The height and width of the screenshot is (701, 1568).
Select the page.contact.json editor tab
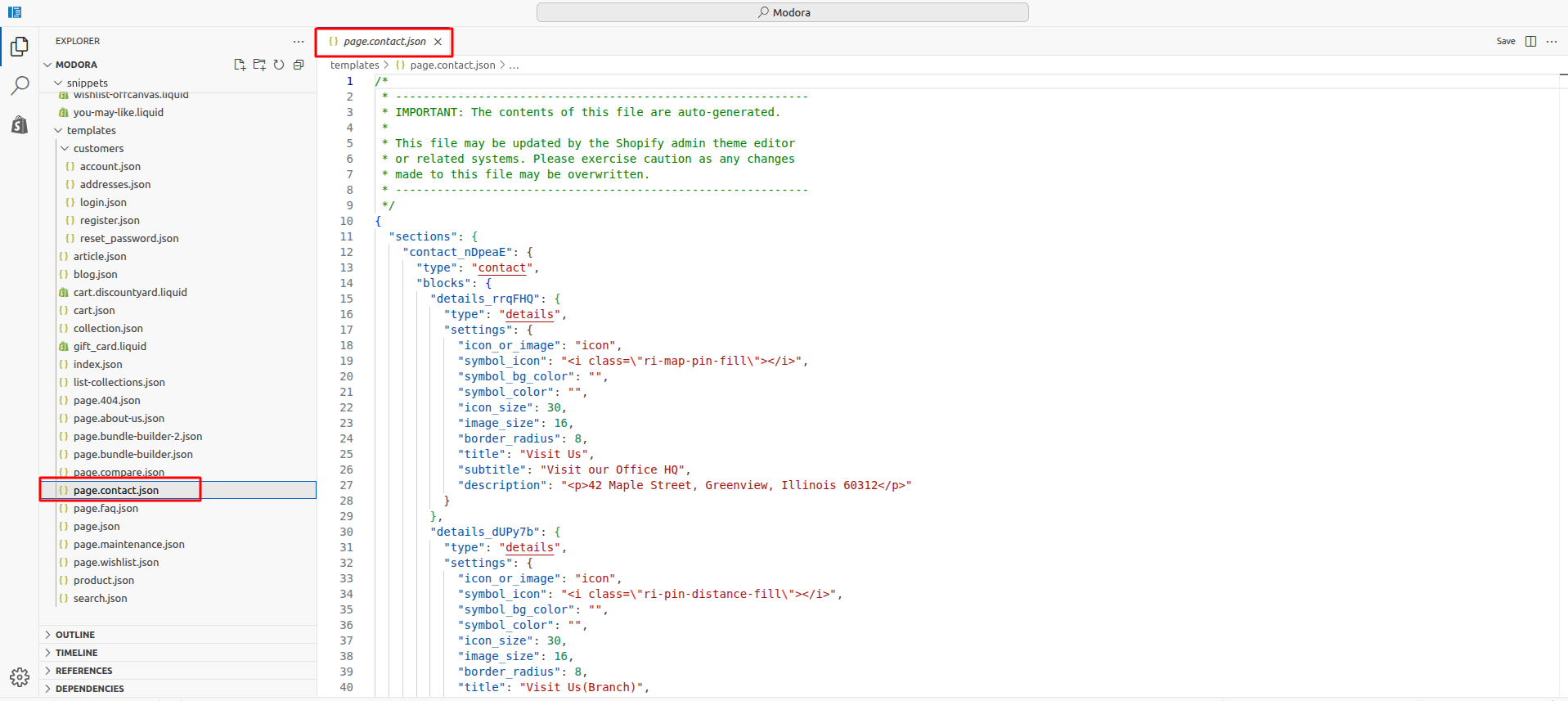tap(384, 42)
